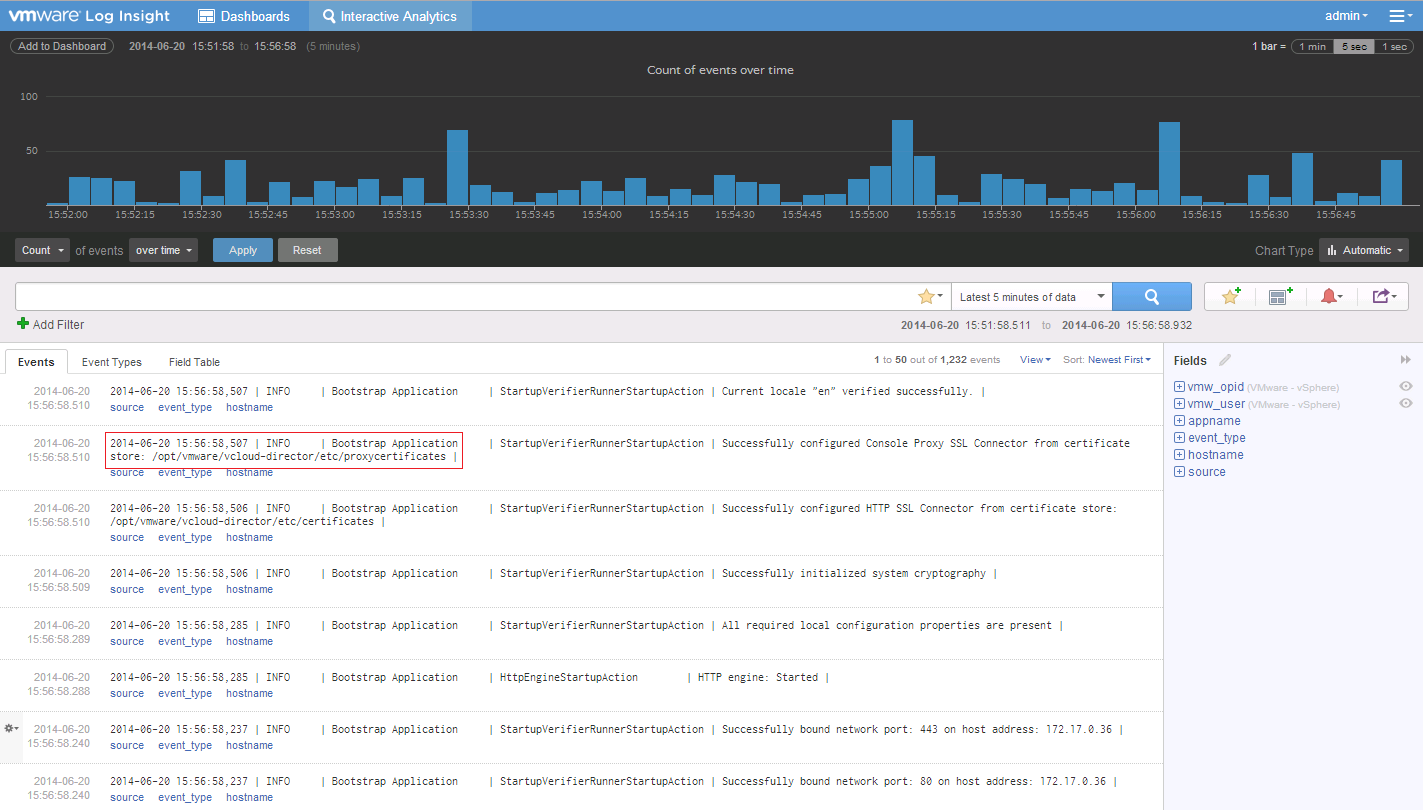
Task: Edit fields with the pencil icon
Action: point(1225,360)
